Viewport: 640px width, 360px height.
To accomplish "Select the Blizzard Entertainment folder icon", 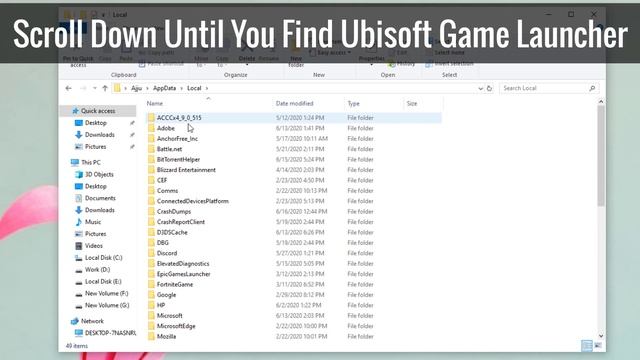I will tap(151, 170).
